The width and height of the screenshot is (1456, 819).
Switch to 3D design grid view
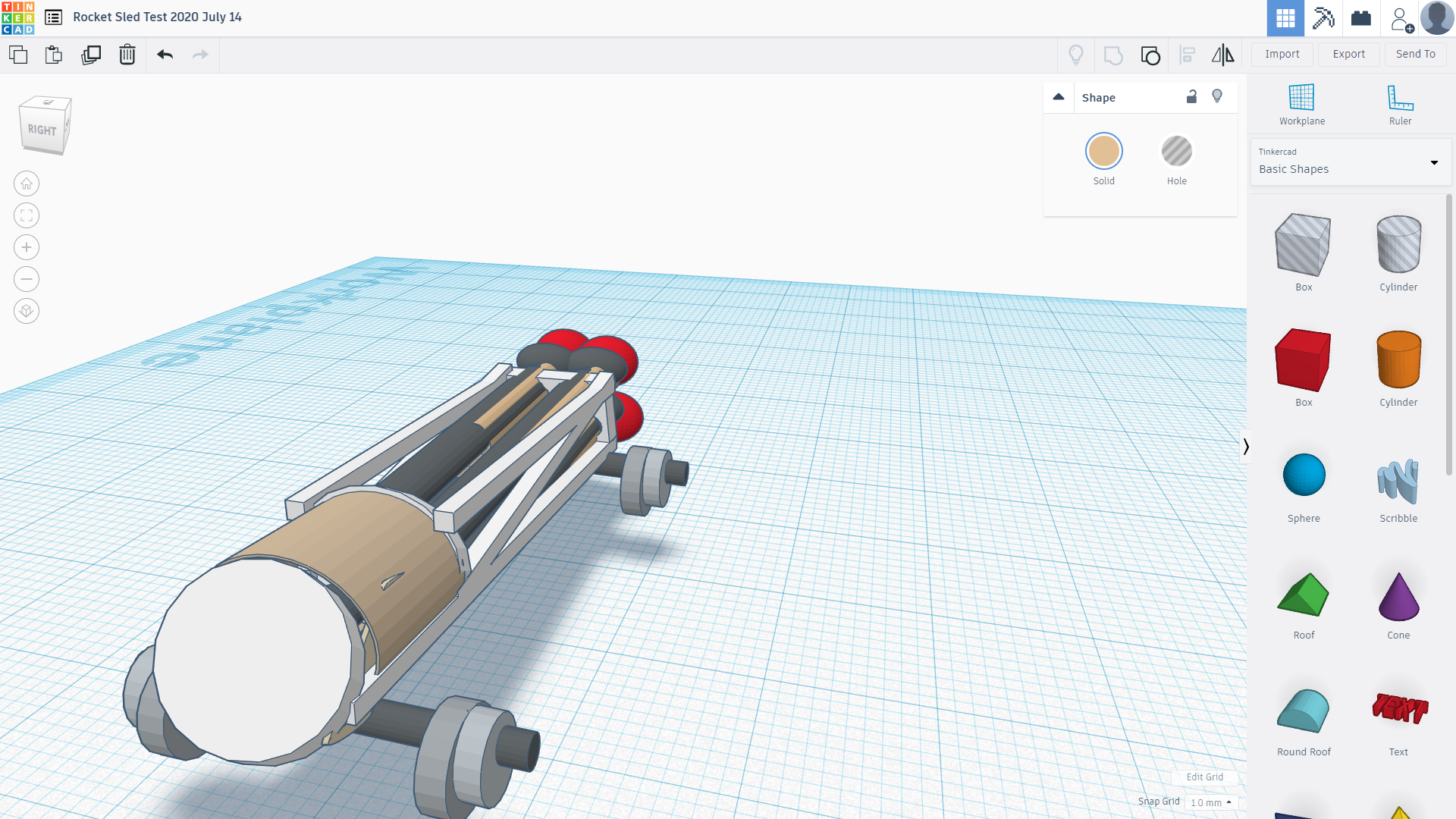point(1285,18)
